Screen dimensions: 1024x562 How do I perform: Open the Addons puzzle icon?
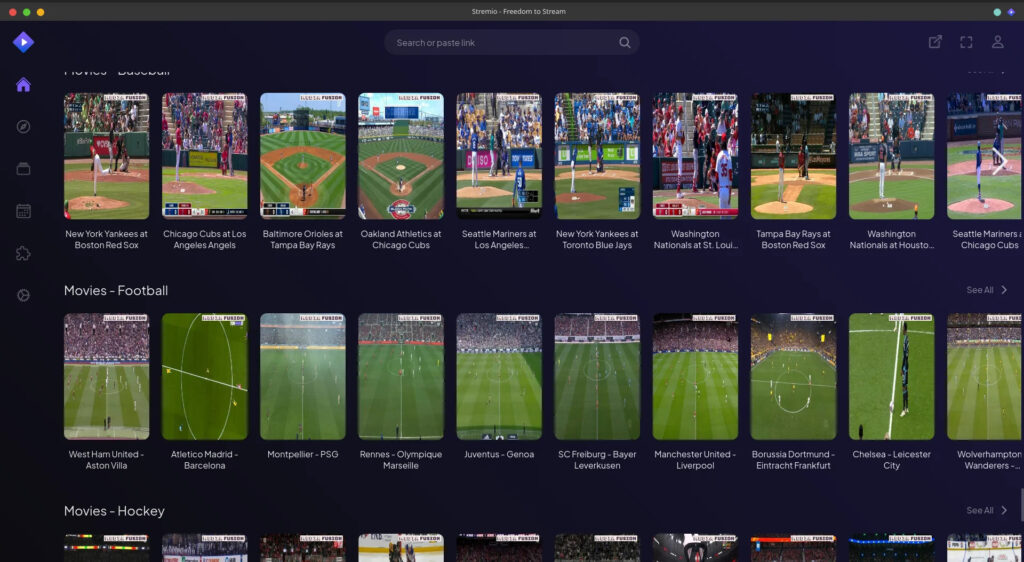click(24, 253)
